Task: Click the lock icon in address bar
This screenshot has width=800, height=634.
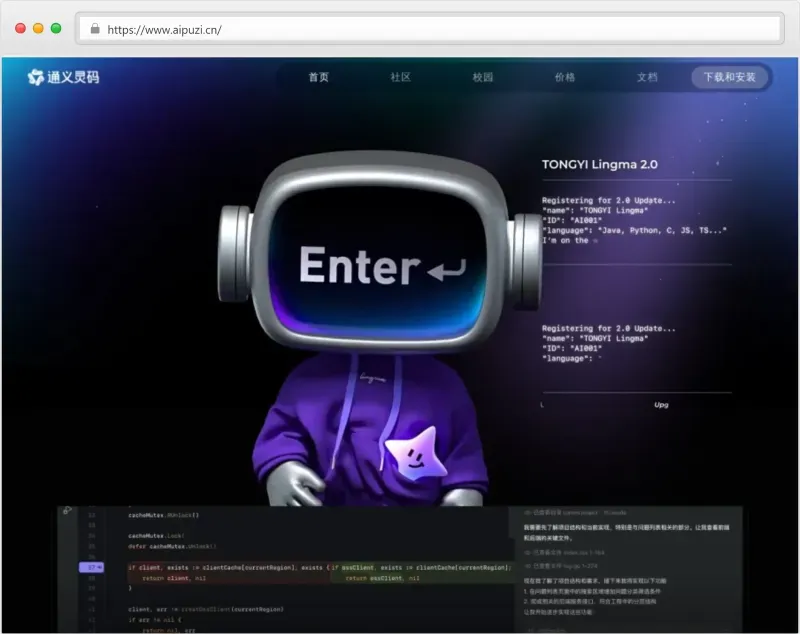Action: pyautogui.click(x=95, y=30)
